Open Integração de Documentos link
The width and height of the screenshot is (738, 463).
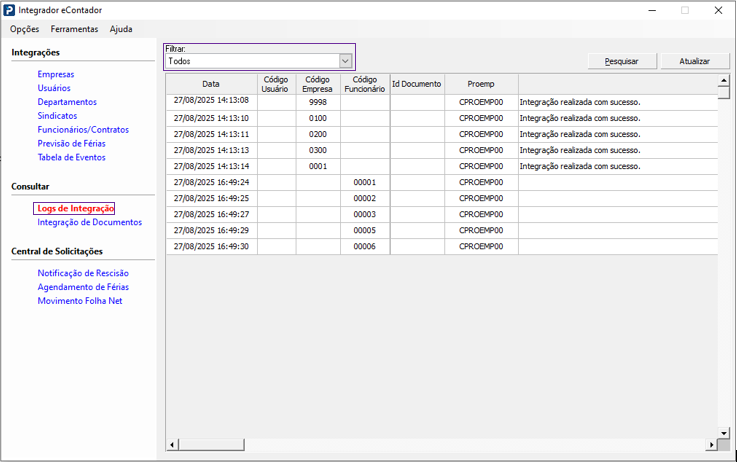tap(89, 222)
